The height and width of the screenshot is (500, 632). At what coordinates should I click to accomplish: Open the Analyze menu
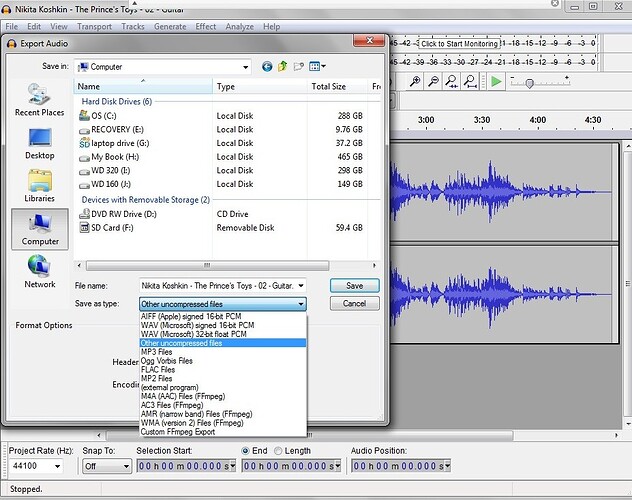[239, 27]
